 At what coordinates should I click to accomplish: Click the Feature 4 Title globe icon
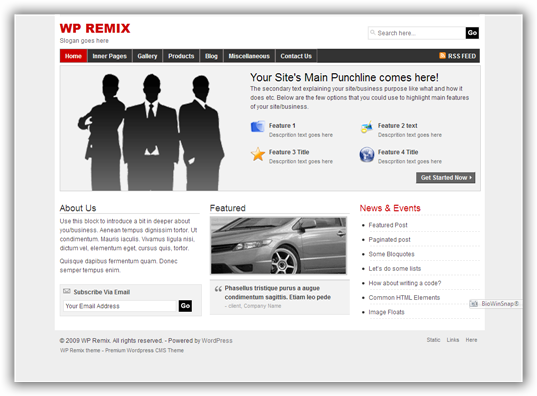[366, 154]
